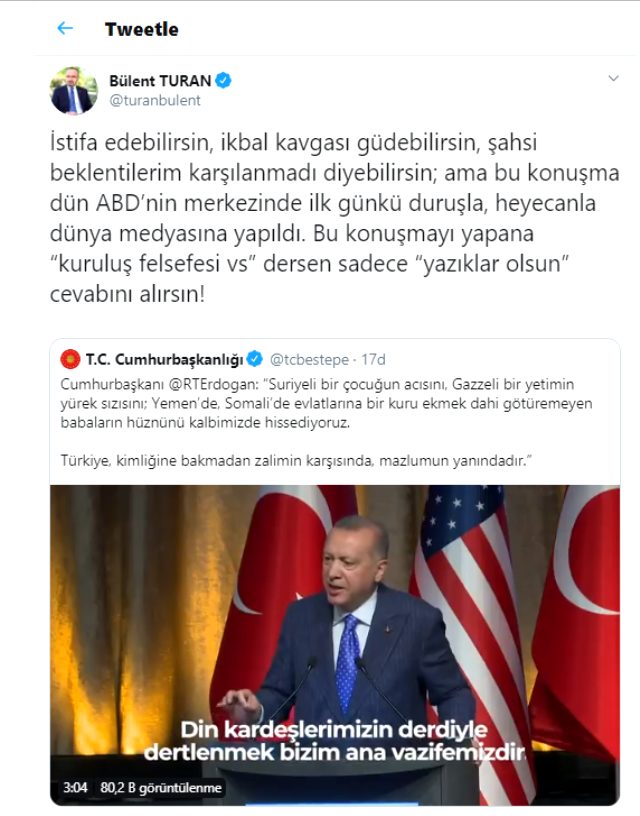Click the Tweetle header title
Image resolution: width=640 pixels, height=816 pixels.
click(x=142, y=29)
